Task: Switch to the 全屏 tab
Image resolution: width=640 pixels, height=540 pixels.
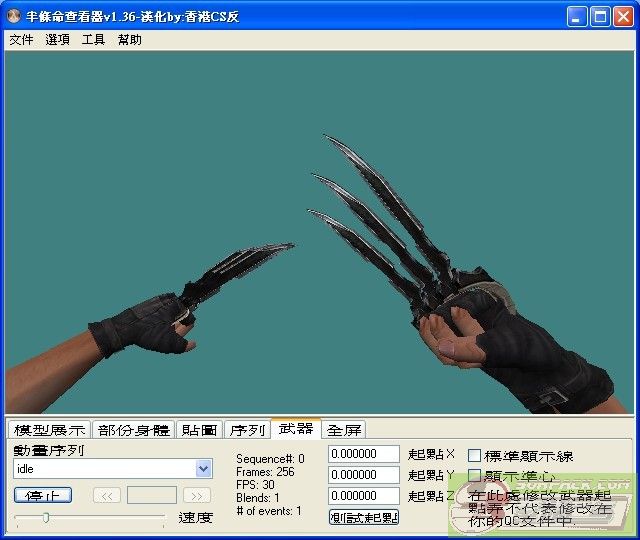Action: (x=344, y=430)
